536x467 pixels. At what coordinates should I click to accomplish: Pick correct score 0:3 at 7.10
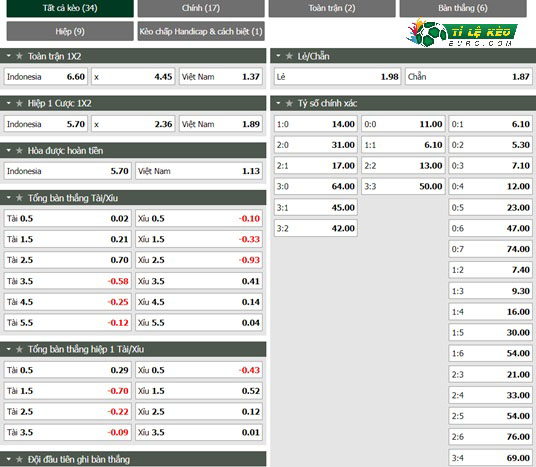pyautogui.click(x=491, y=166)
